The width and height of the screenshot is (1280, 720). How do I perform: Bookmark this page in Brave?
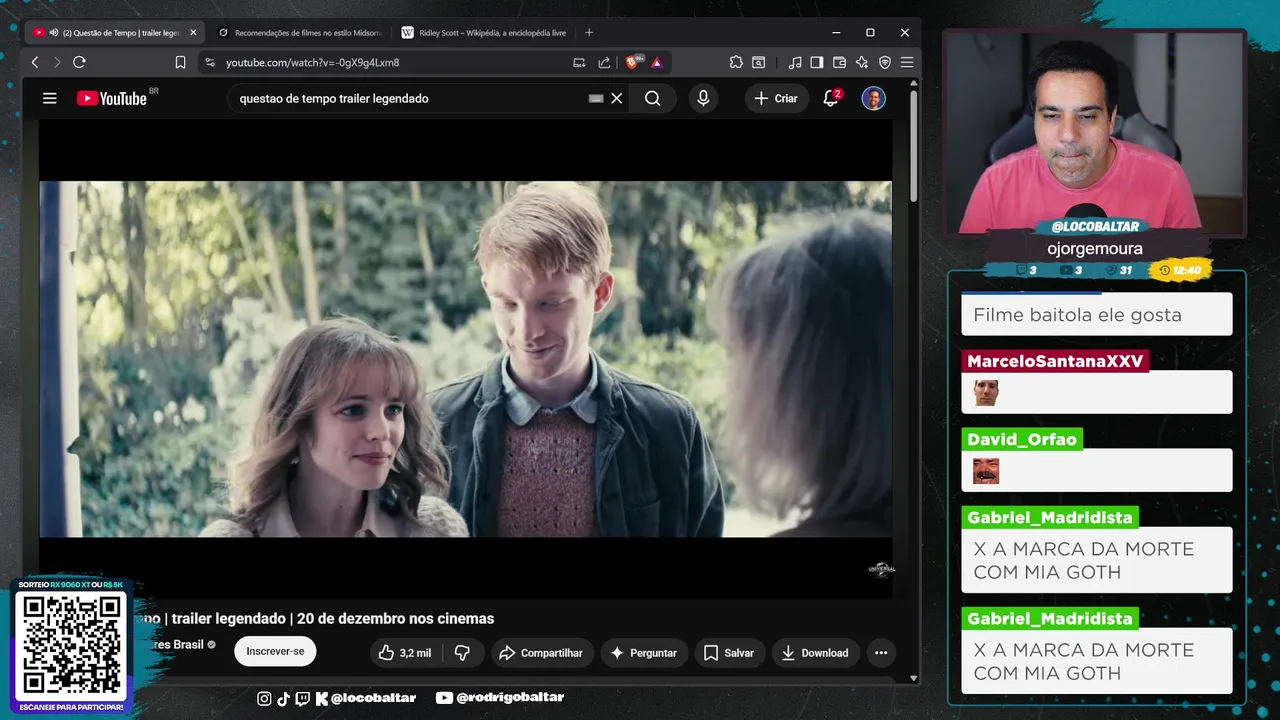[180, 62]
